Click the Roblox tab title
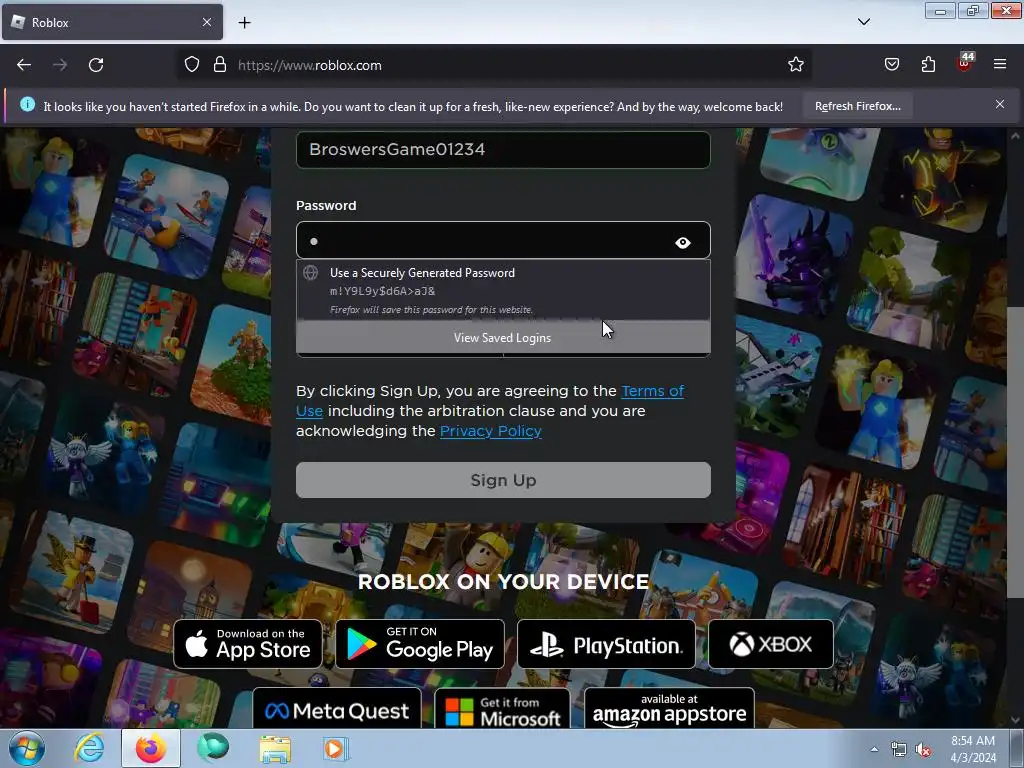 pos(50,22)
